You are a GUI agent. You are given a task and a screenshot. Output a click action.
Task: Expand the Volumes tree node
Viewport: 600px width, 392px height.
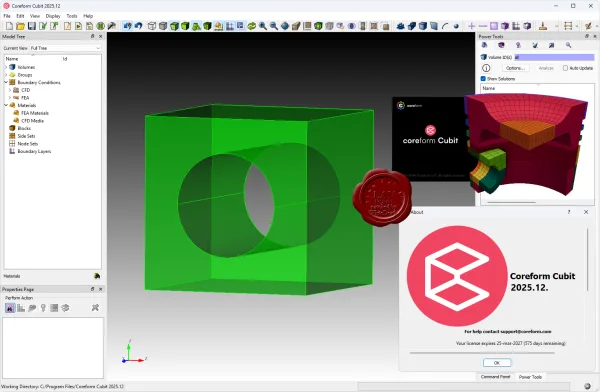[6, 67]
